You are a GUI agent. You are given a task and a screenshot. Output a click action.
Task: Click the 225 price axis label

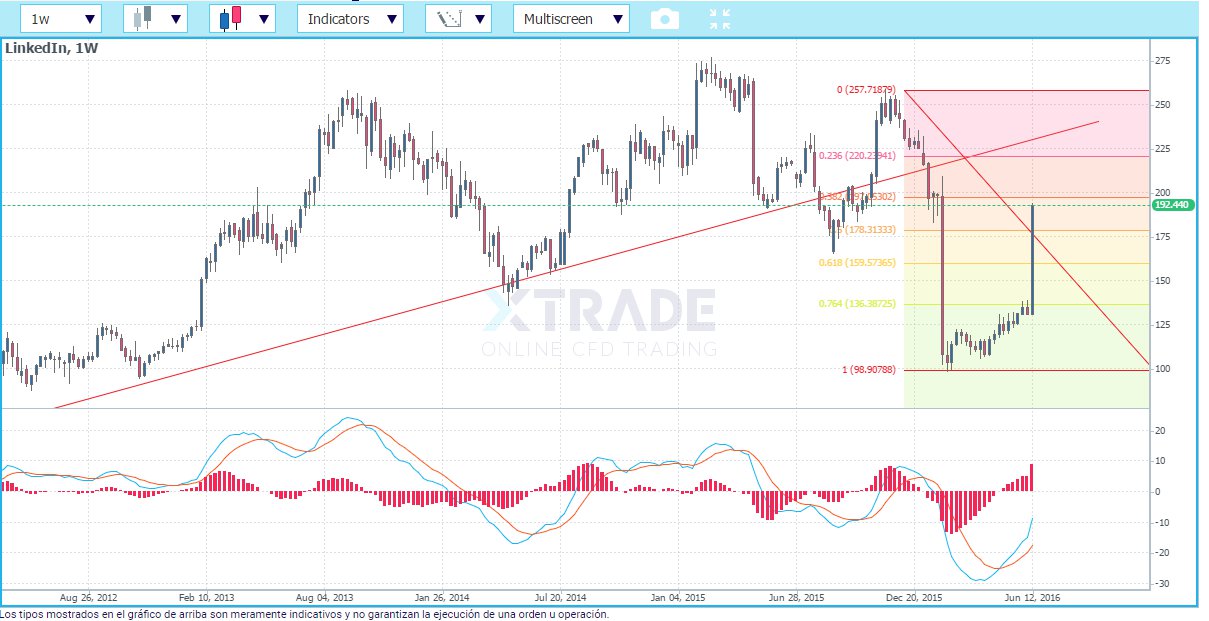click(1163, 149)
